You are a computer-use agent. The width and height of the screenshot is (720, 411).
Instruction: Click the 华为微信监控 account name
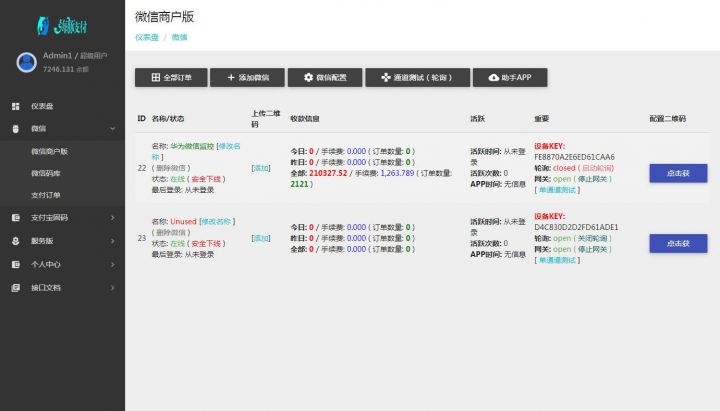(x=192, y=146)
